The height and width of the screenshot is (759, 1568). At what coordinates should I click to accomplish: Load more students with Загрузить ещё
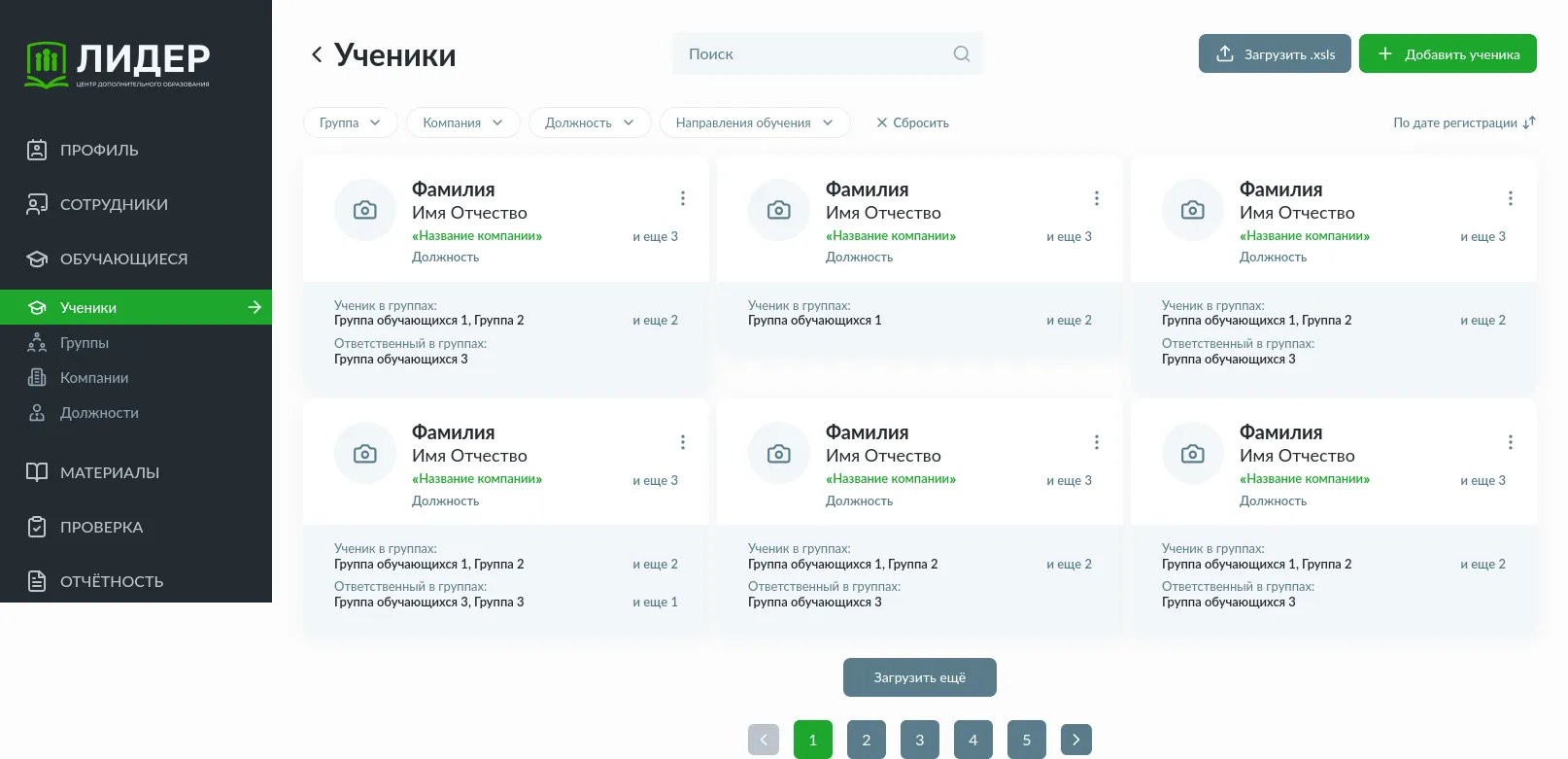click(x=920, y=677)
